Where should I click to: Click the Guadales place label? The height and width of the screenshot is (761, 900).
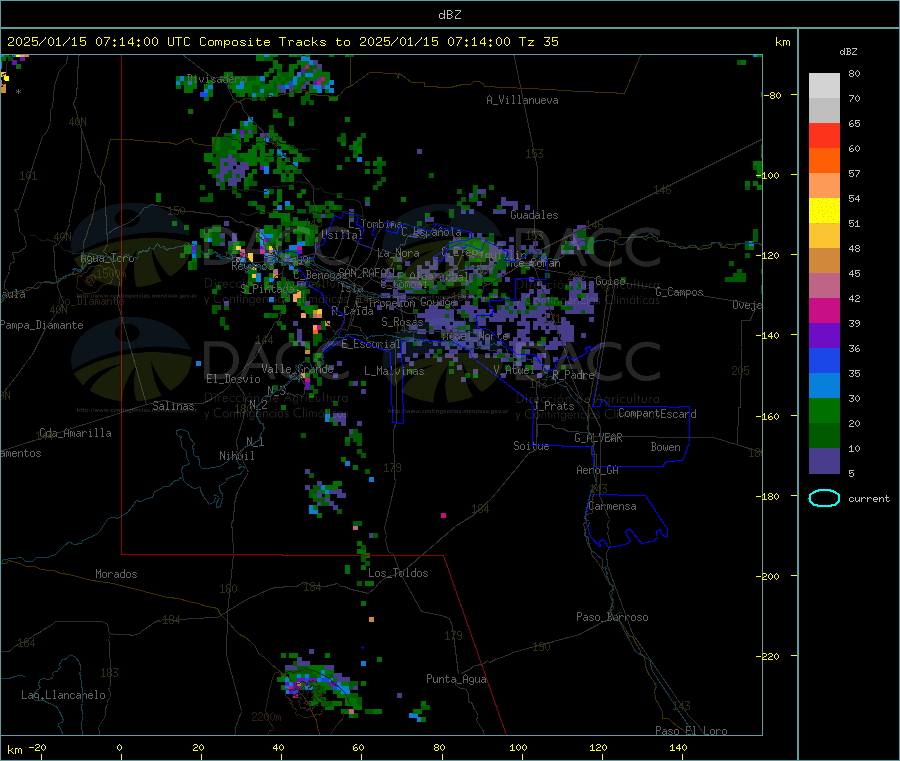click(534, 215)
